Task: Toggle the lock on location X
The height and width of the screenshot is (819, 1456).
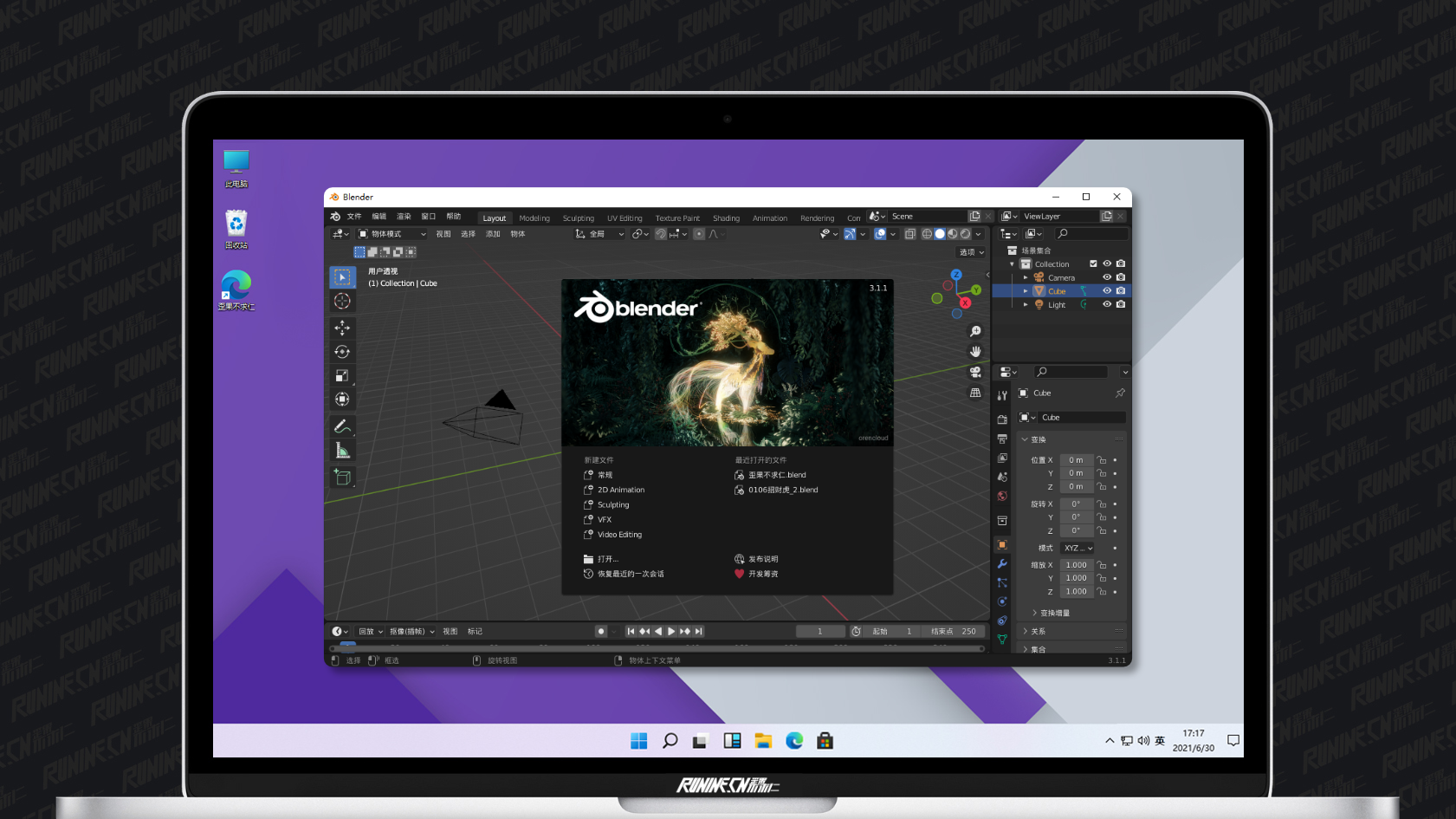Action: pyautogui.click(x=1102, y=460)
